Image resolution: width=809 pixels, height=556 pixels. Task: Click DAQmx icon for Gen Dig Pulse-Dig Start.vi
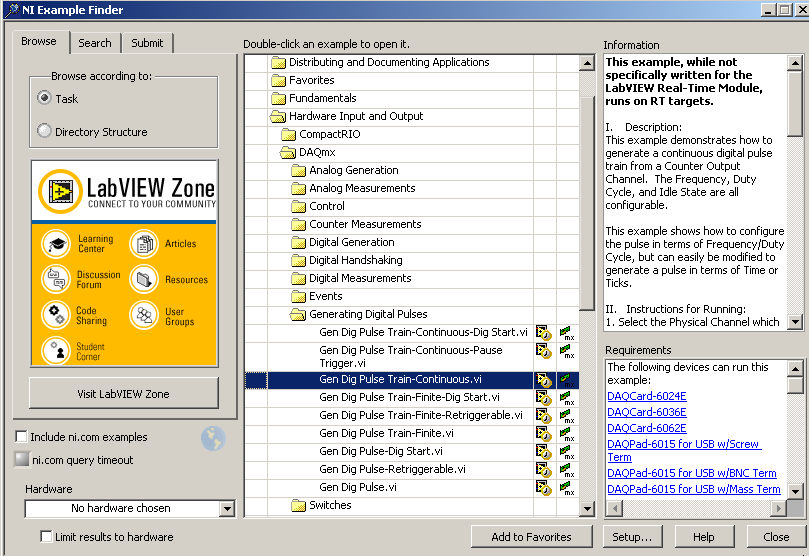pyautogui.click(x=567, y=452)
